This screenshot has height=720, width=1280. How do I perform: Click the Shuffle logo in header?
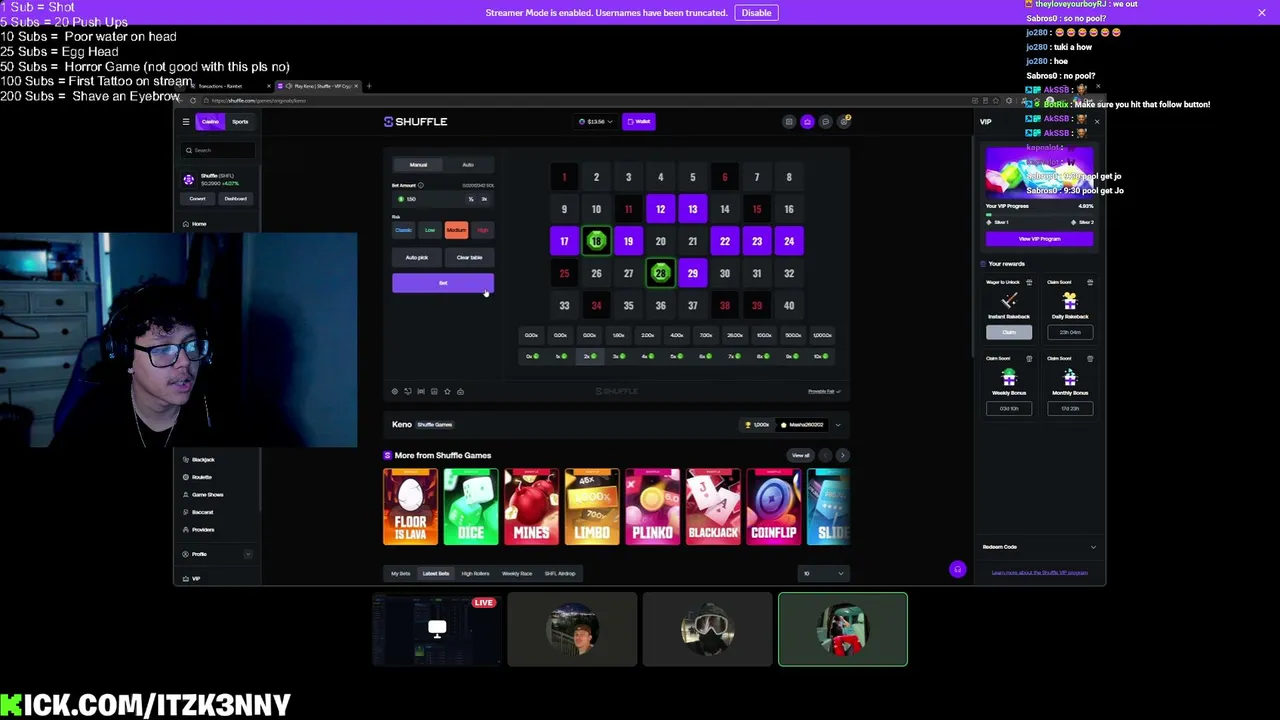coord(415,122)
